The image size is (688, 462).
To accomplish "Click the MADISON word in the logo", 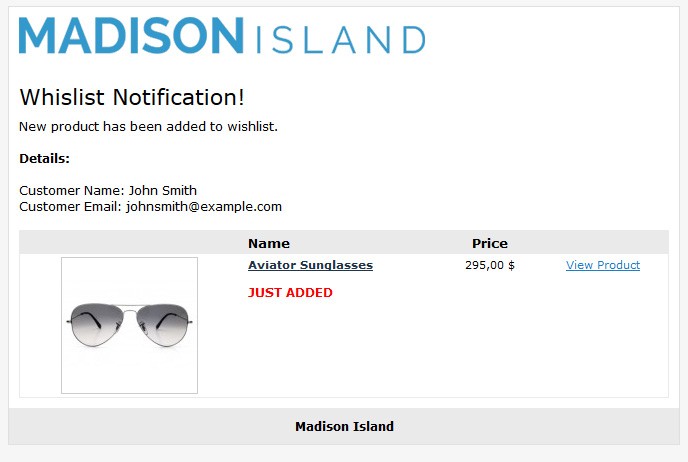I will [x=131, y=36].
